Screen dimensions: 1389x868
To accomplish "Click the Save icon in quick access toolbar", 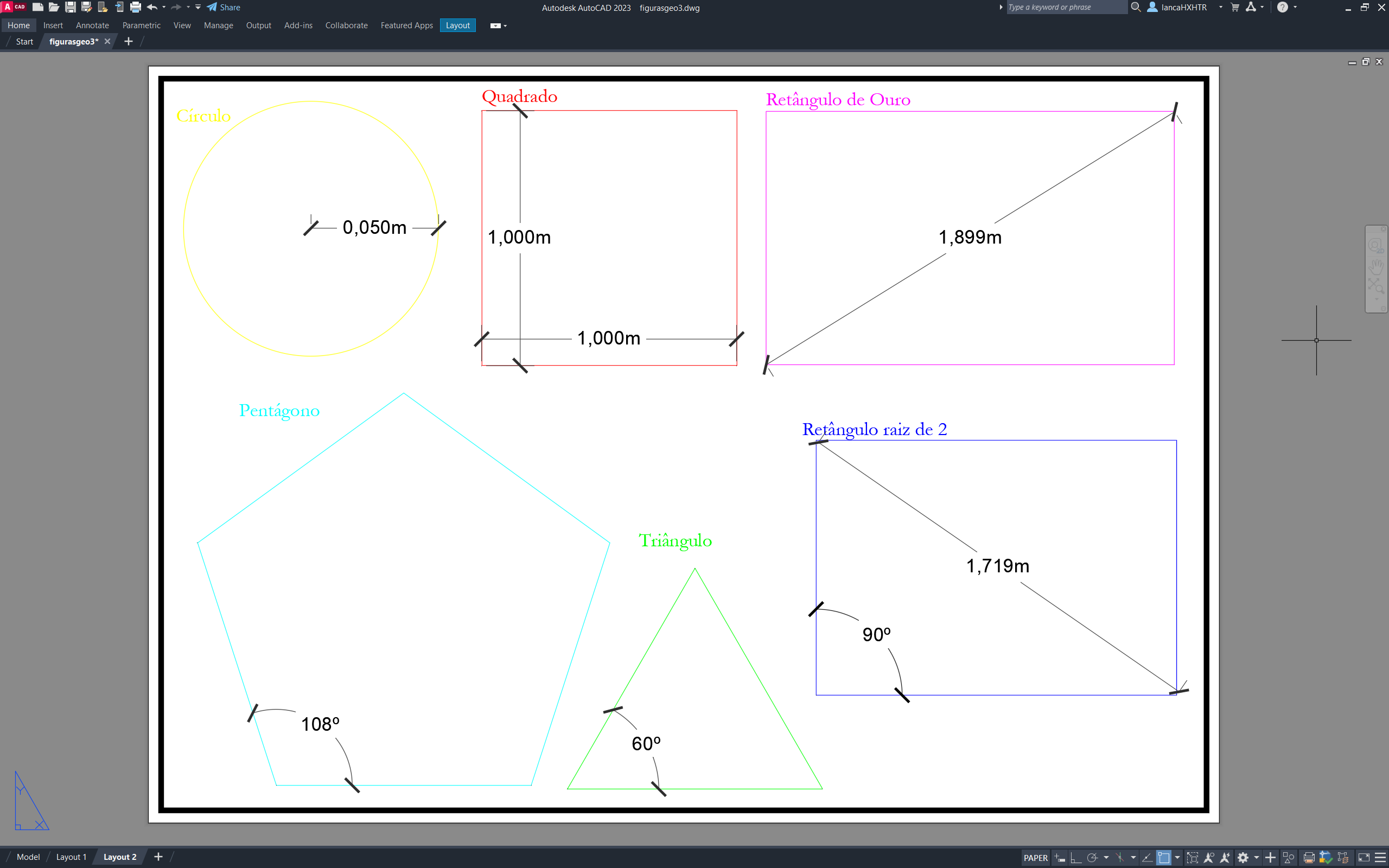I will pos(70,8).
